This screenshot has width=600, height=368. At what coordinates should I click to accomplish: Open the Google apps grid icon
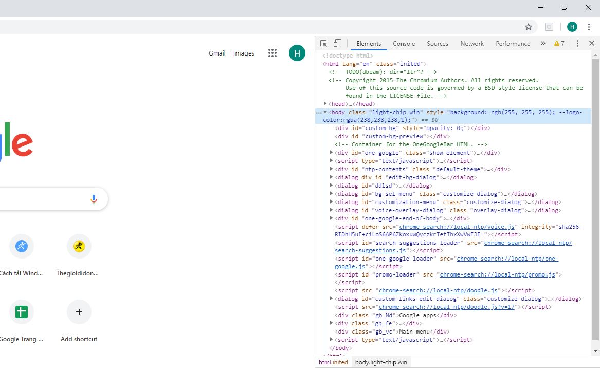coord(272,53)
